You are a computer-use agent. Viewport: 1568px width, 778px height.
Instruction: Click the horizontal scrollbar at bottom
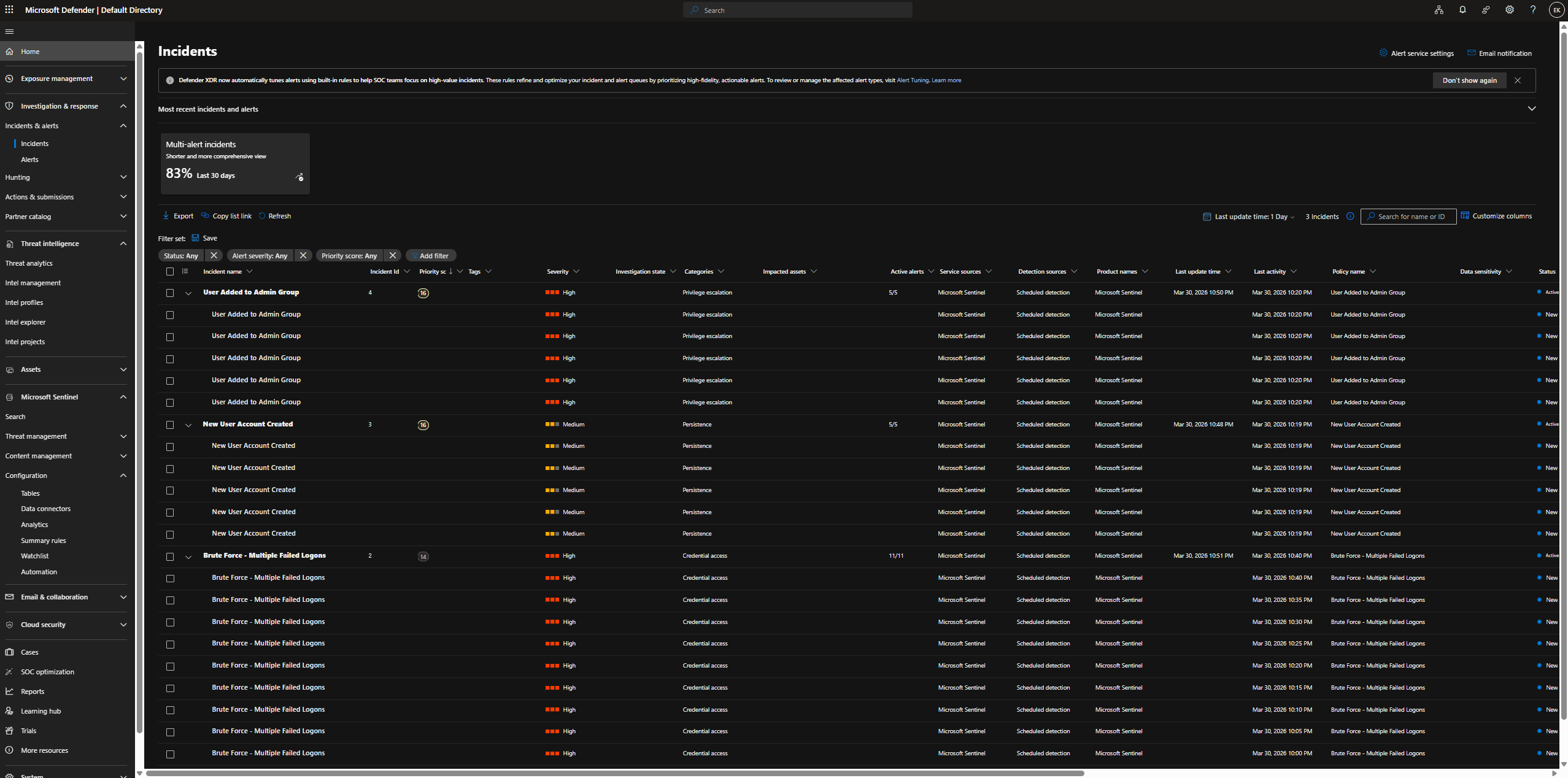(x=614, y=773)
